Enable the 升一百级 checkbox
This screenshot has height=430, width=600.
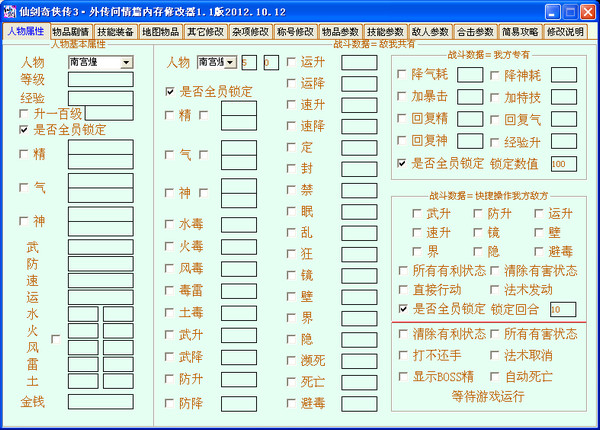point(24,114)
